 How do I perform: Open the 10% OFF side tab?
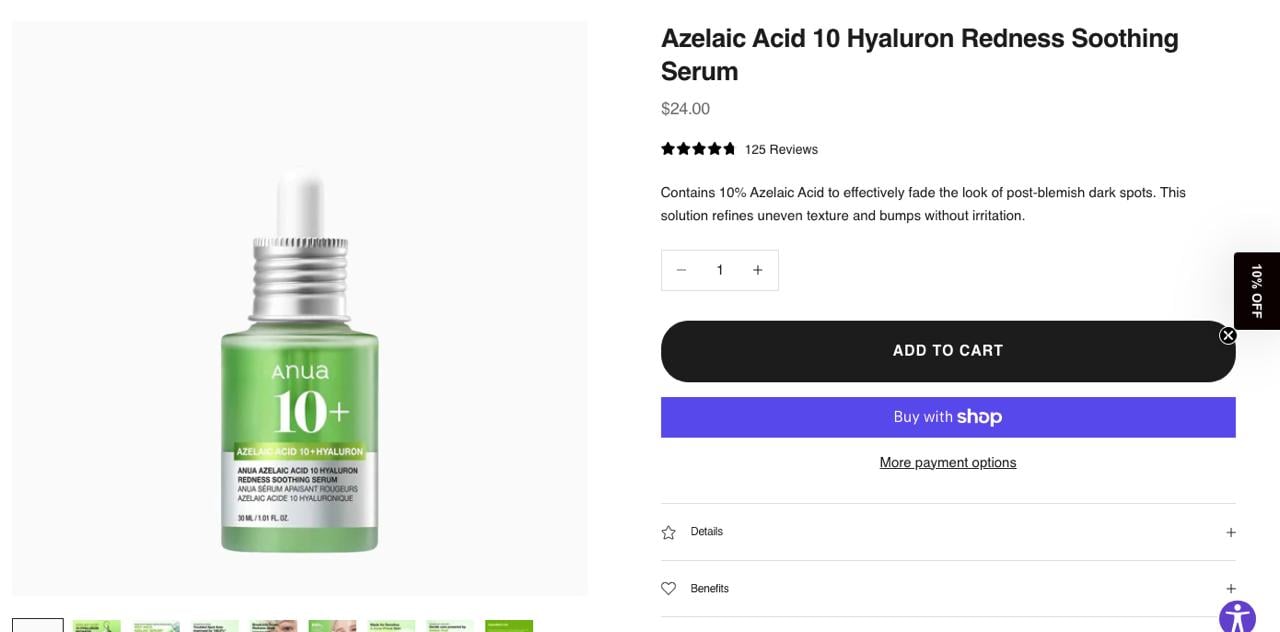(1257, 291)
